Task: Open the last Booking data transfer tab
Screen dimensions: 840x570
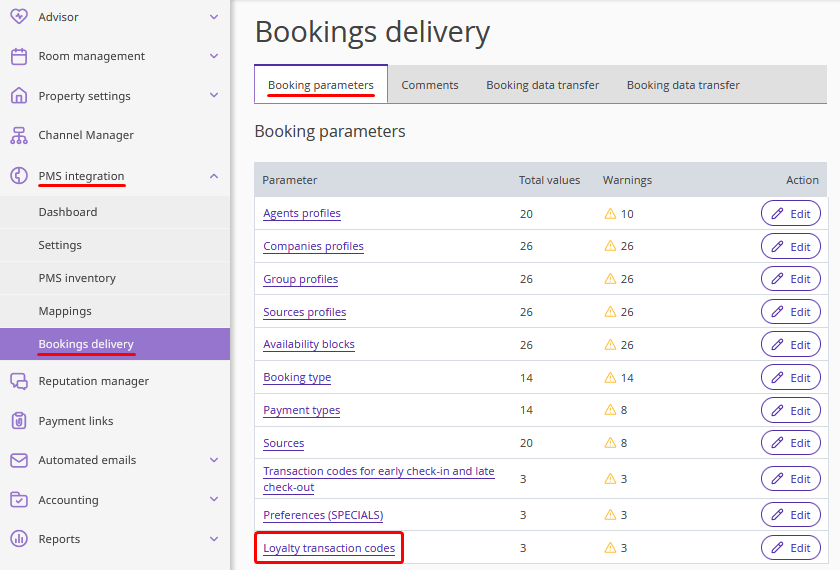Action: pos(683,85)
